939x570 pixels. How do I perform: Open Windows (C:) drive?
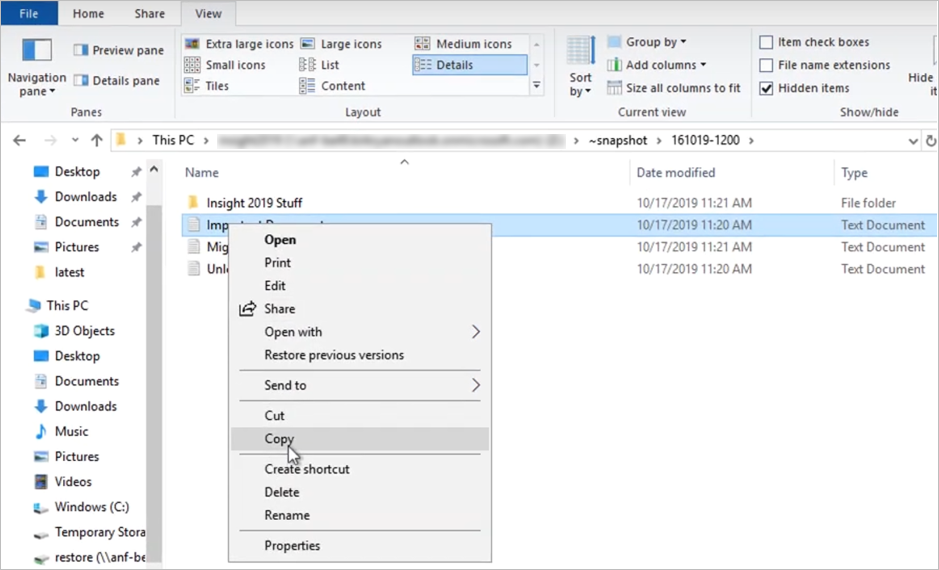[x=92, y=507]
